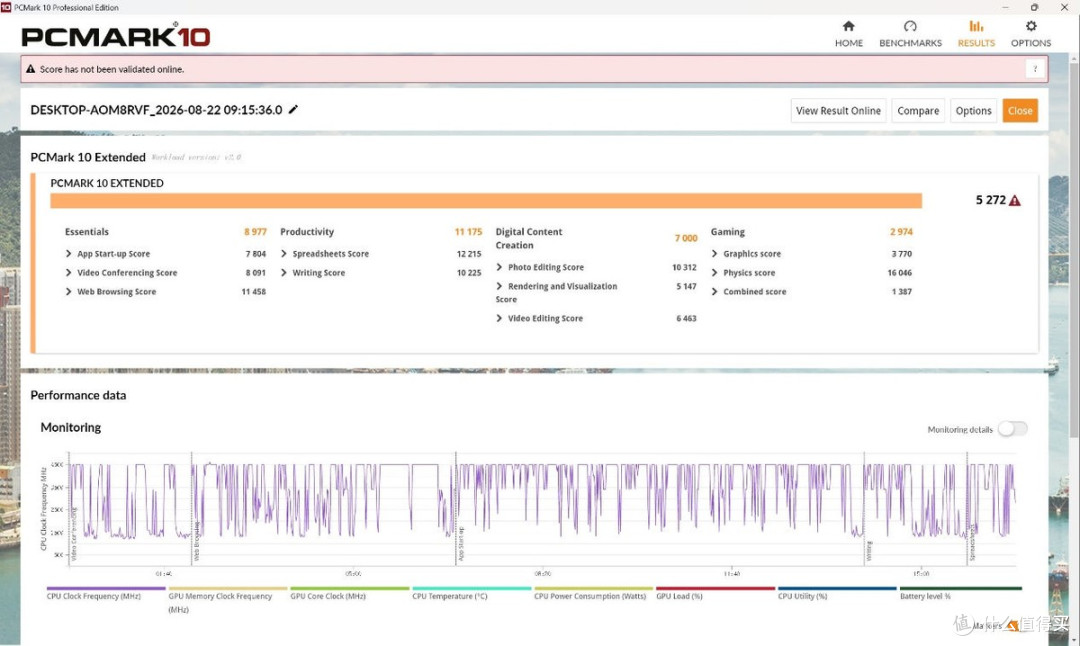Image resolution: width=1080 pixels, height=646 pixels.
Task: Click the question mark help icon in the validation banner
Action: [x=1035, y=69]
